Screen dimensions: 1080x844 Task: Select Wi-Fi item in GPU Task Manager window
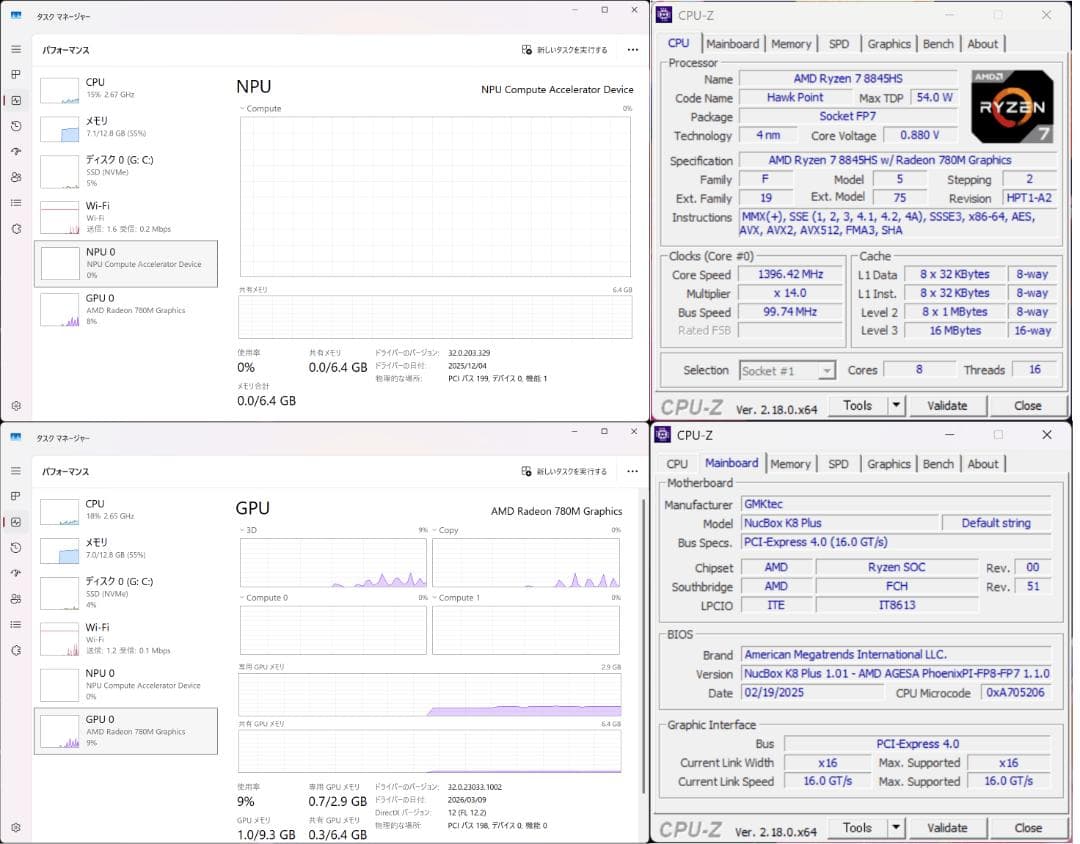tap(126, 638)
